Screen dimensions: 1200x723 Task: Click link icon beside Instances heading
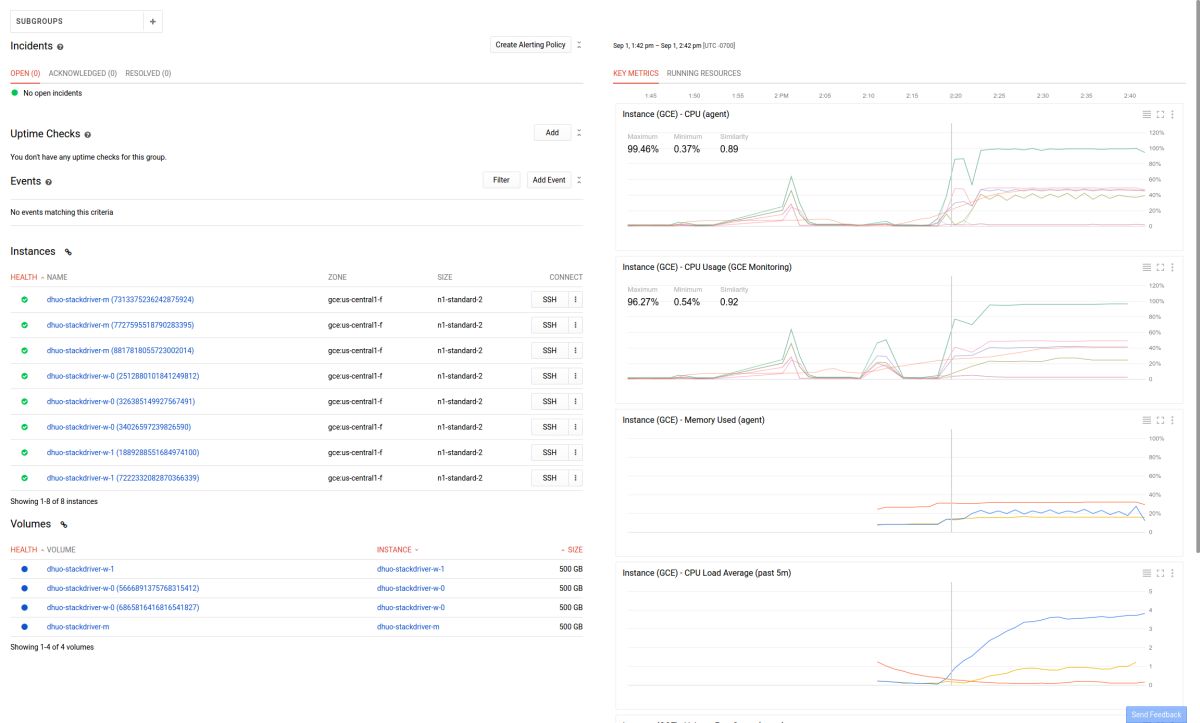68,252
